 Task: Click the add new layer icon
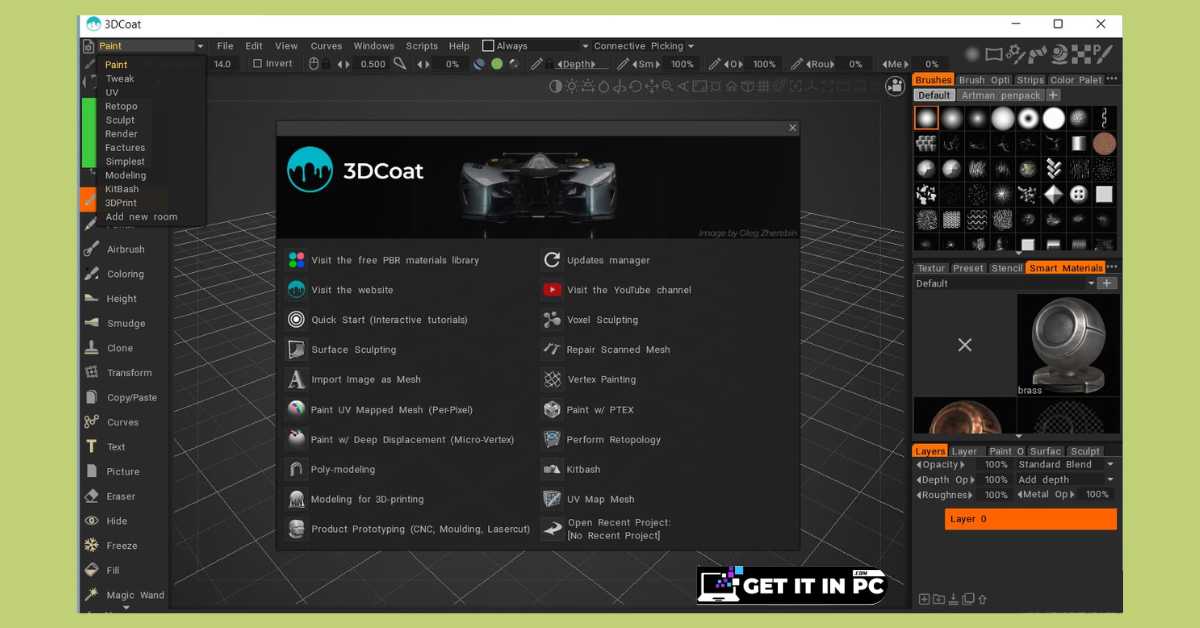pyautogui.click(x=923, y=599)
